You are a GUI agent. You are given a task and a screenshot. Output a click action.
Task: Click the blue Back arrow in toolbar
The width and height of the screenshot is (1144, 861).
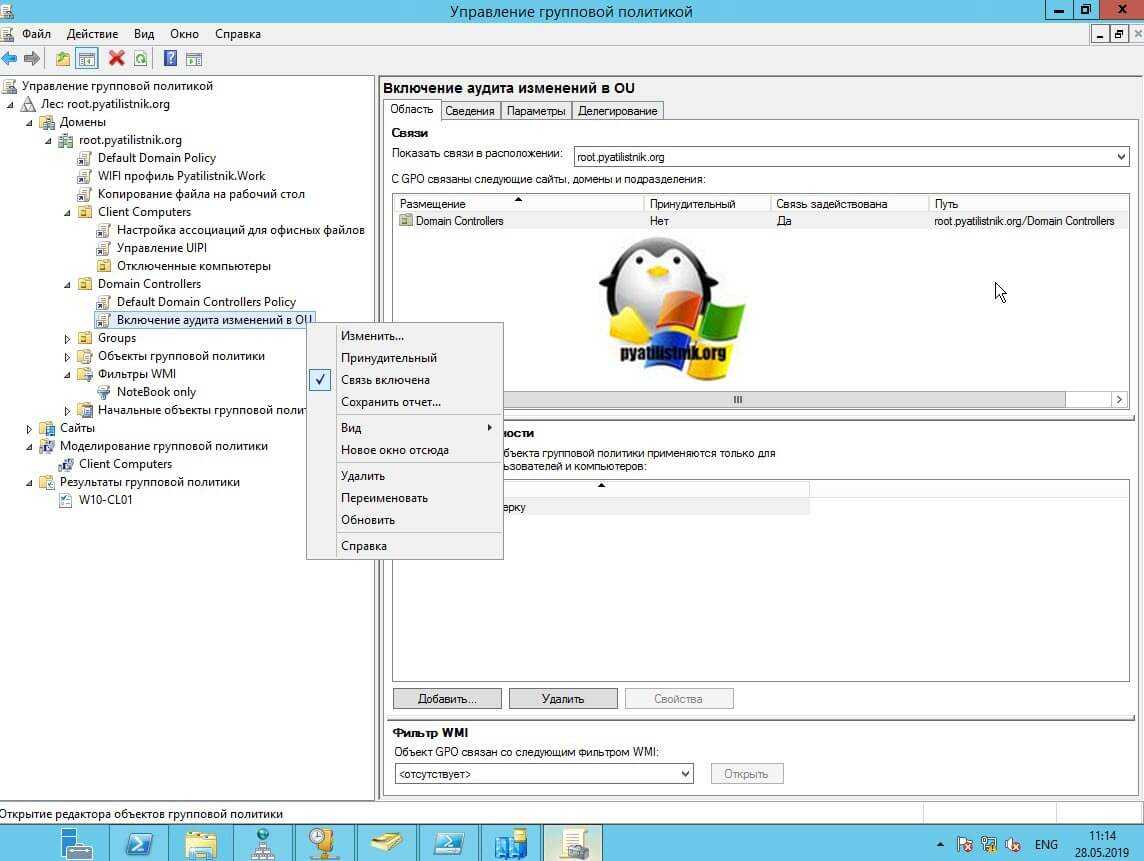point(10,59)
